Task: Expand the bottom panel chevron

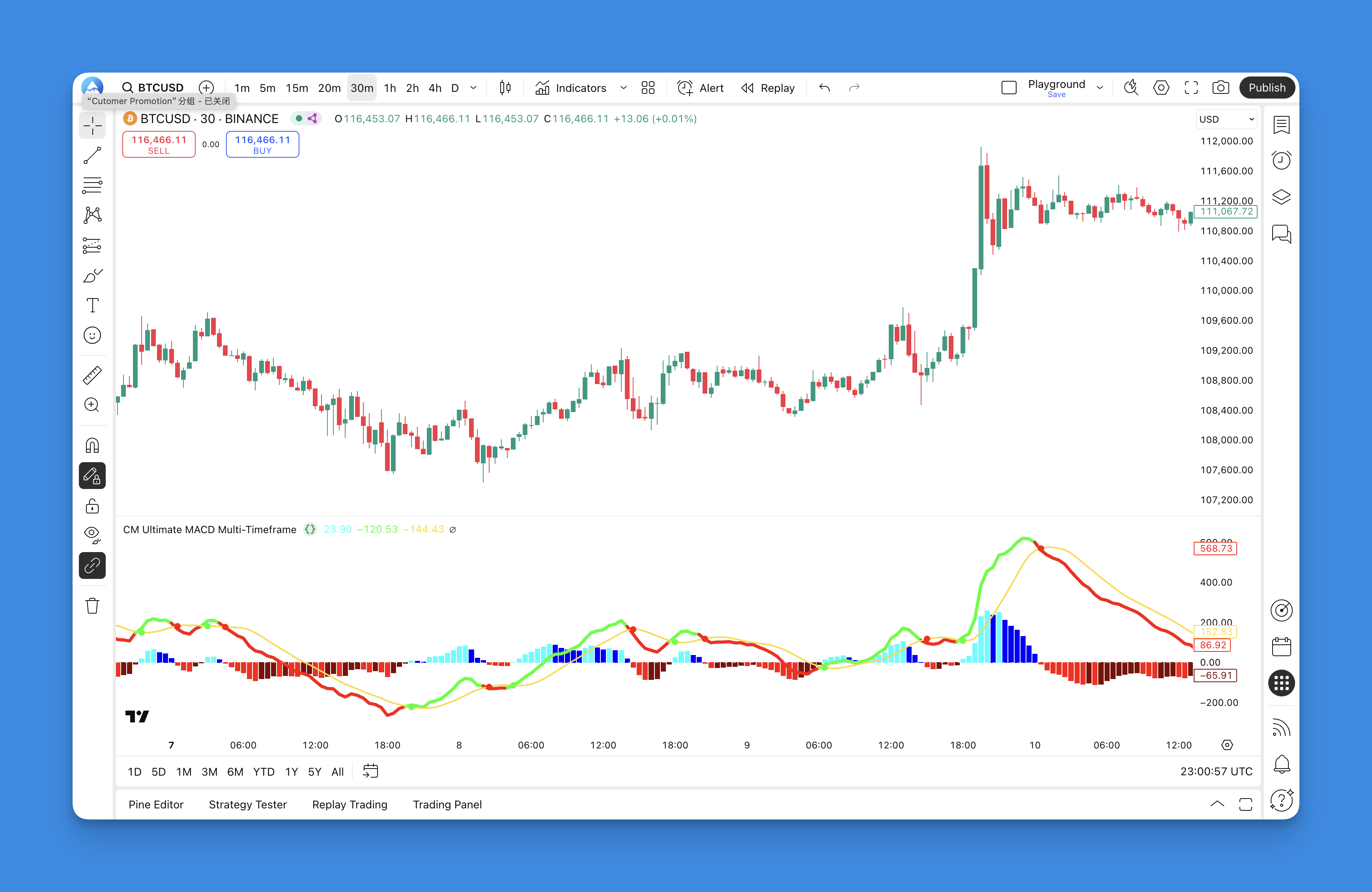Action: 1217,804
